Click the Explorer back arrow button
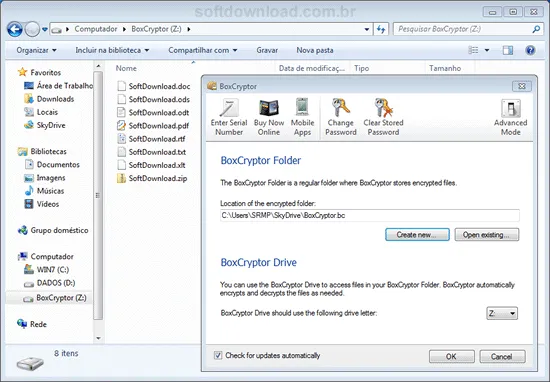Image resolution: width=550 pixels, height=382 pixels. click(x=15, y=29)
